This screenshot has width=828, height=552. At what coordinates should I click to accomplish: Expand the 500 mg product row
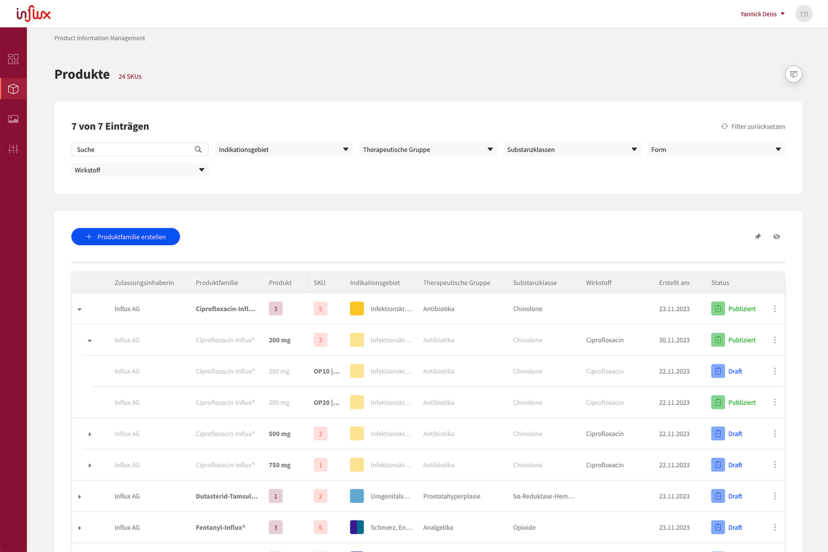click(90, 434)
